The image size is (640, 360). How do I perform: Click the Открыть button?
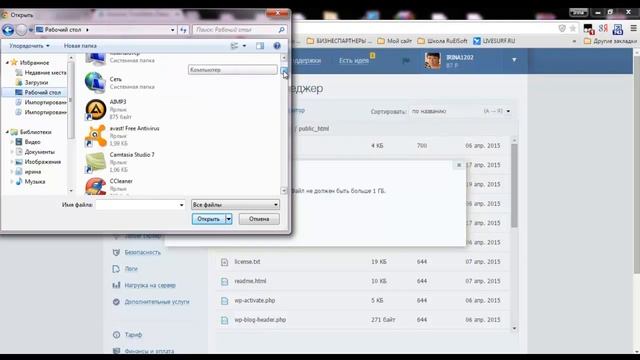(209, 219)
